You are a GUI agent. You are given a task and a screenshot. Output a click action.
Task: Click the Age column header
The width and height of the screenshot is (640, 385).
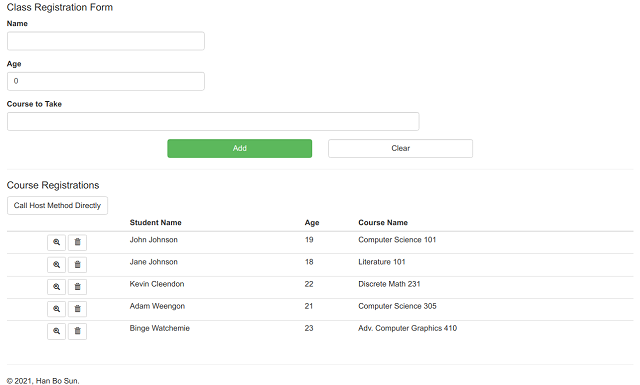click(x=312, y=223)
